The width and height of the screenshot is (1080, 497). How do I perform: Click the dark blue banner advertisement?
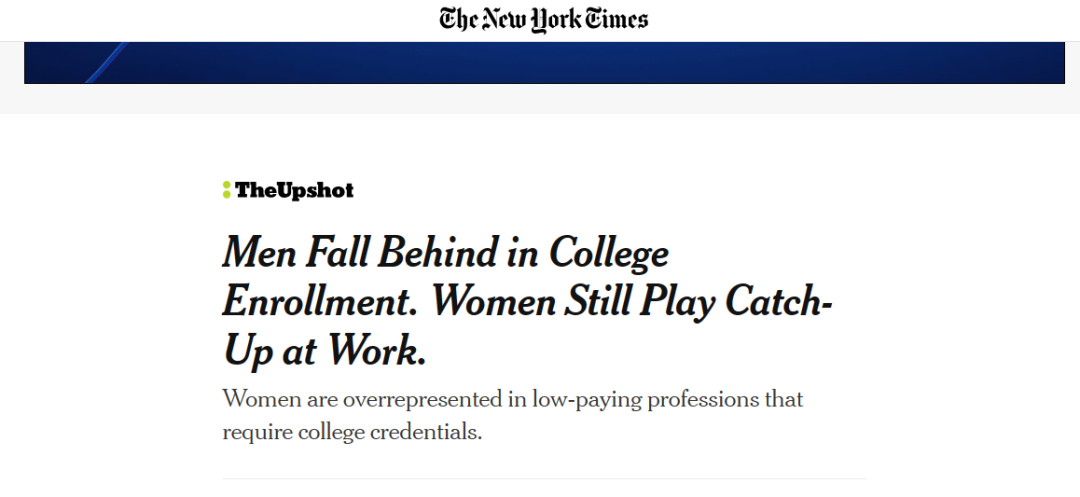coord(544,63)
